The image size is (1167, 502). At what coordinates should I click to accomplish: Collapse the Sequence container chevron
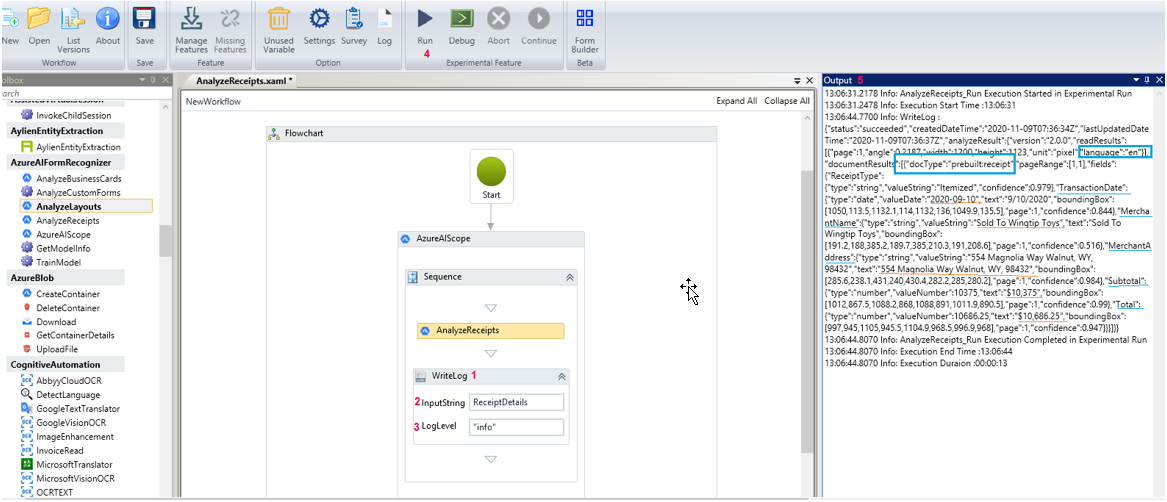point(569,277)
